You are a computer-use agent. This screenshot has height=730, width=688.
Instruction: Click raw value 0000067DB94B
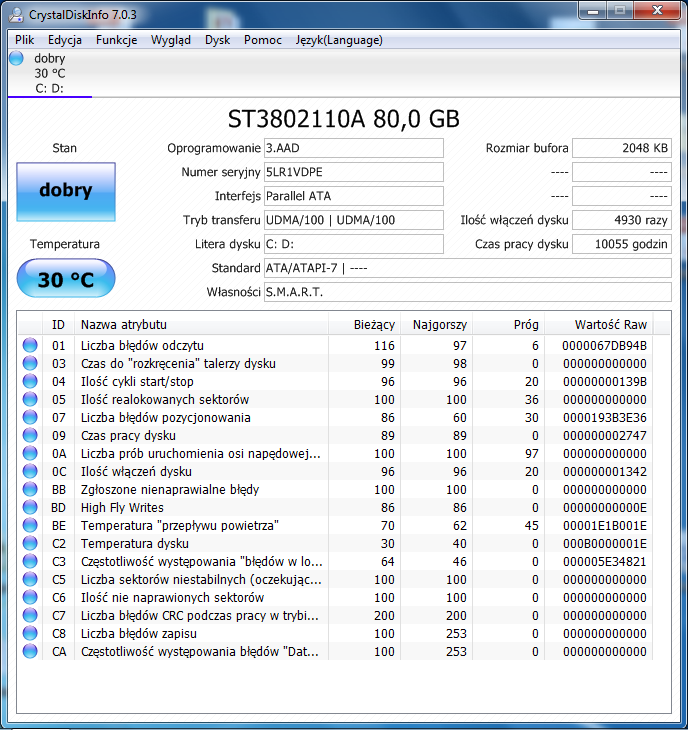coord(604,345)
